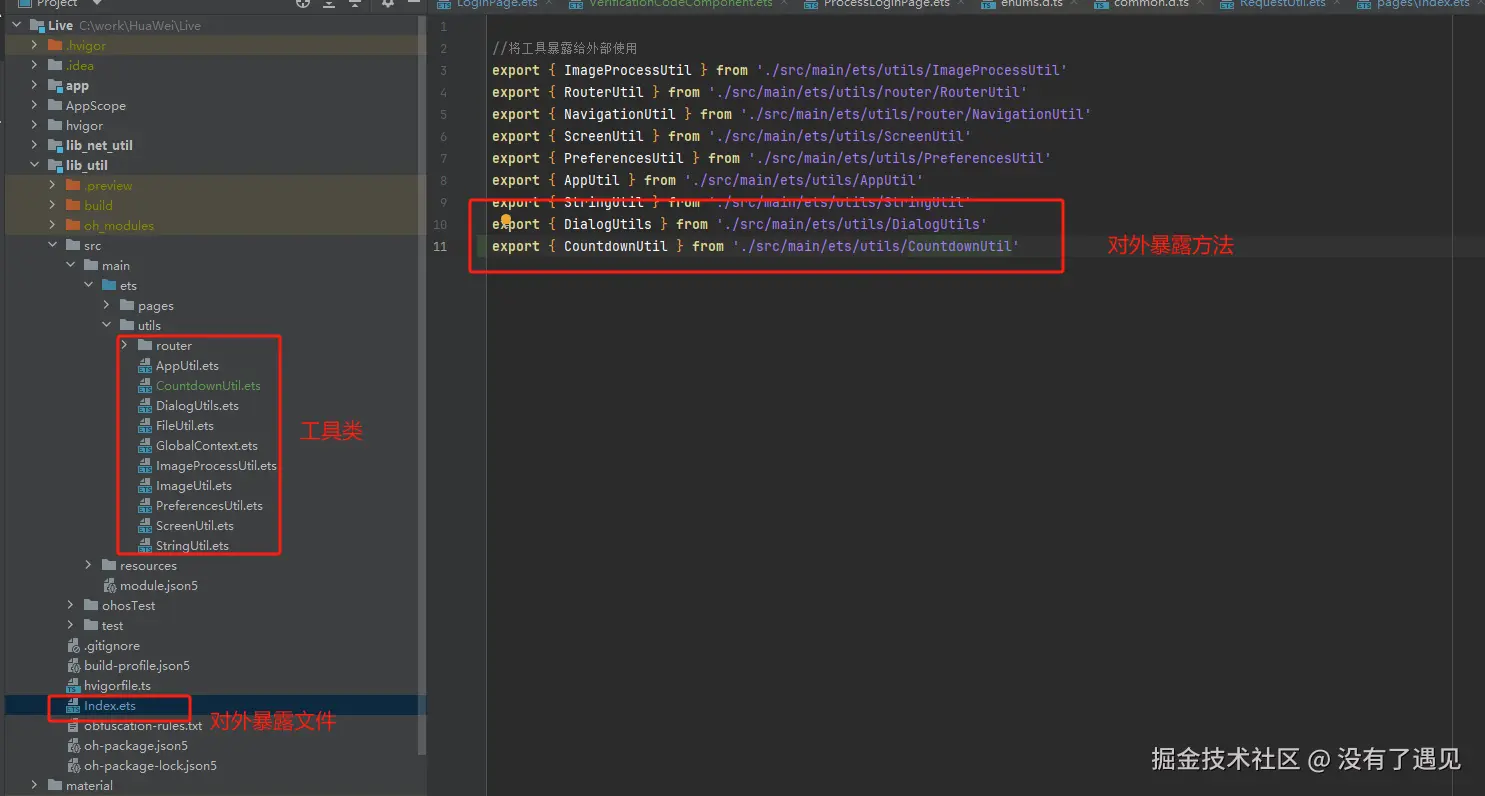Screen dimensions: 1485x796
Task: Click the hvigor folder icon
Action: coord(55,126)
